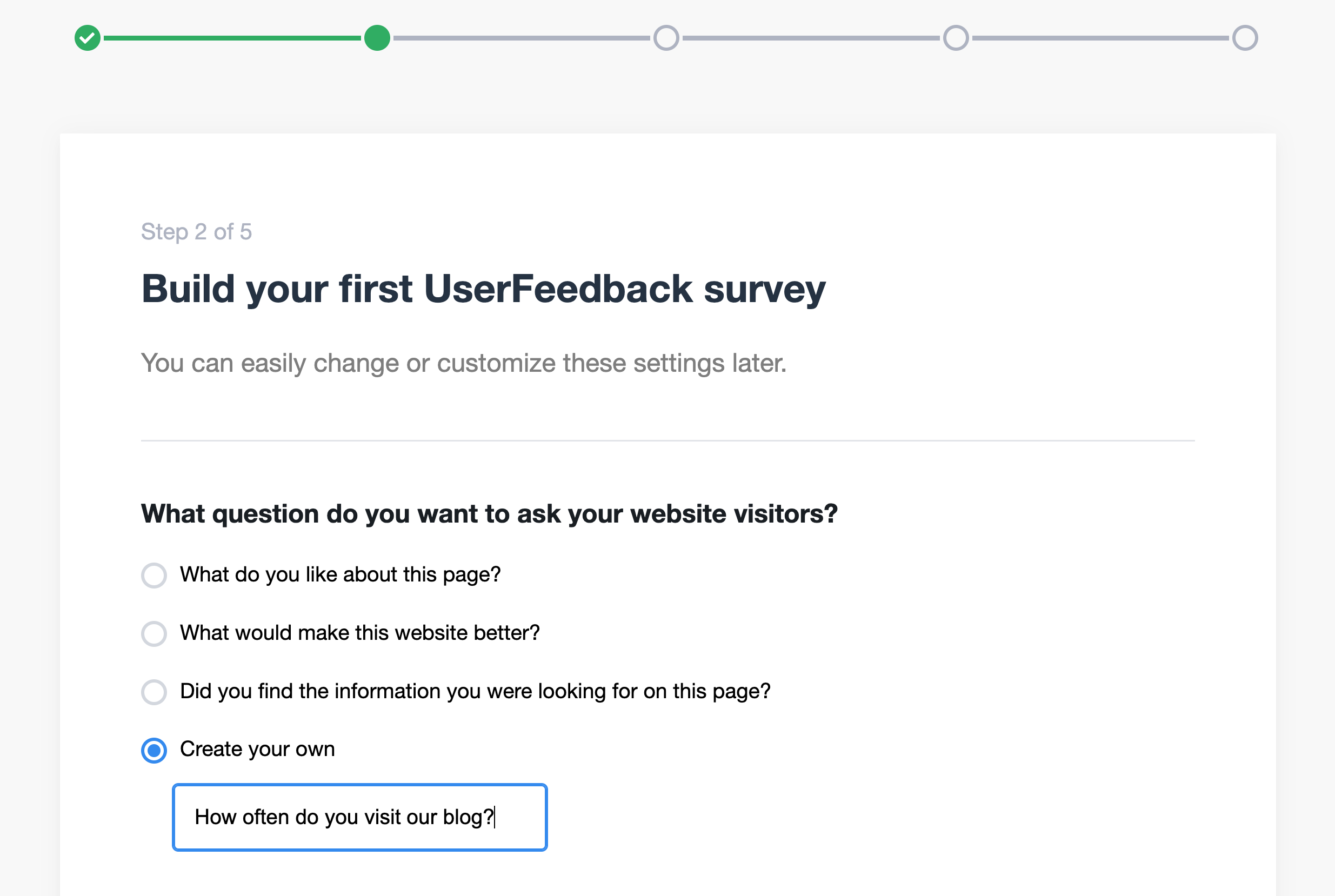The height and width of the screenshot is (896, 1335).
Task: Choose the 'website better' question radio button
Action: [154, 633]
